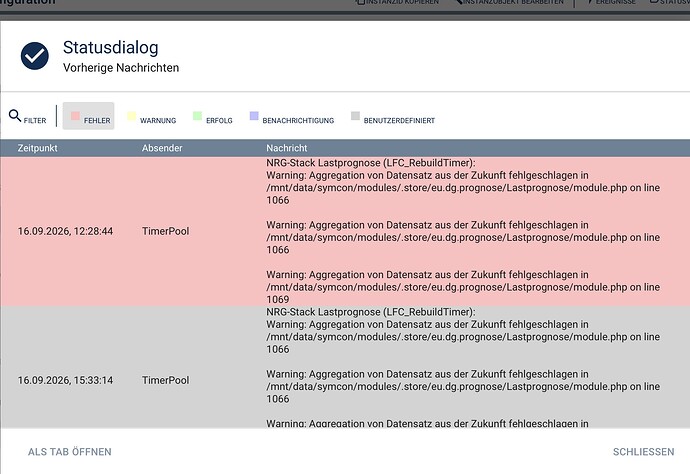Click the line number 1069 in red row
Viewport: 690px width, 474px height.
click(278, 299)
